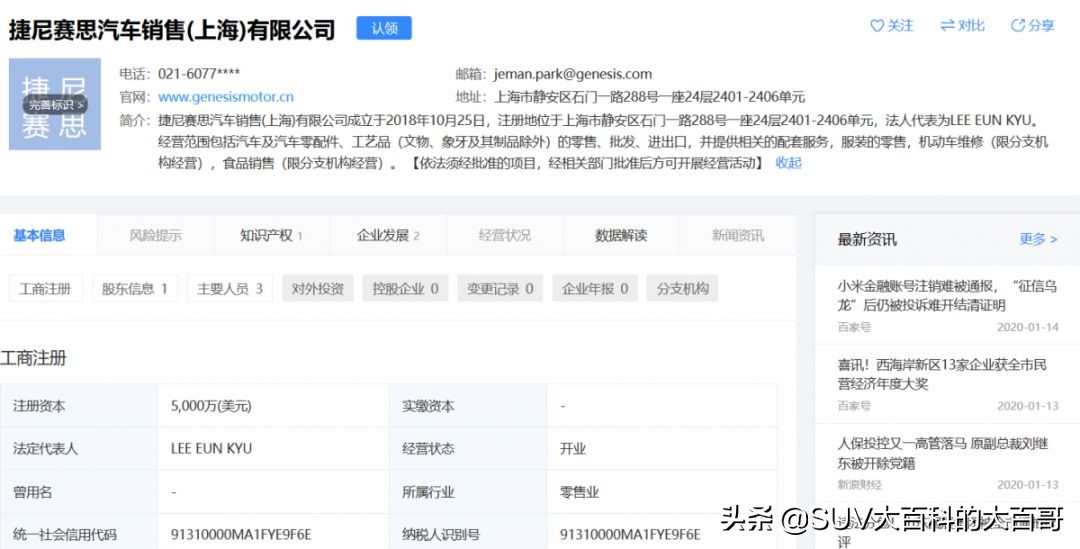Click the 最新资讯 panel heading
The image size is (1080, 549).
pyautogui.click(x=867, y=240)
